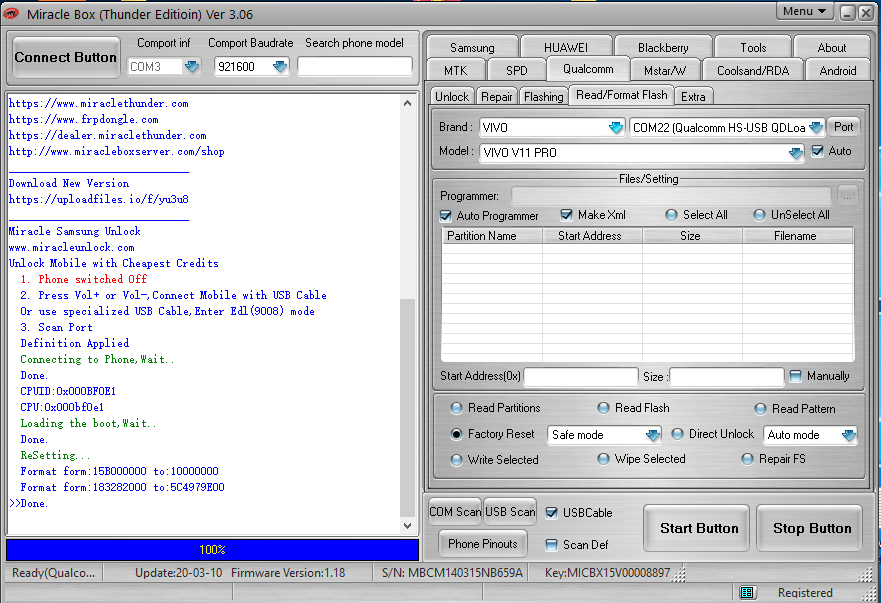Select Factory Reset radio button
881x603 pixels.
click(x=456, y=434)
